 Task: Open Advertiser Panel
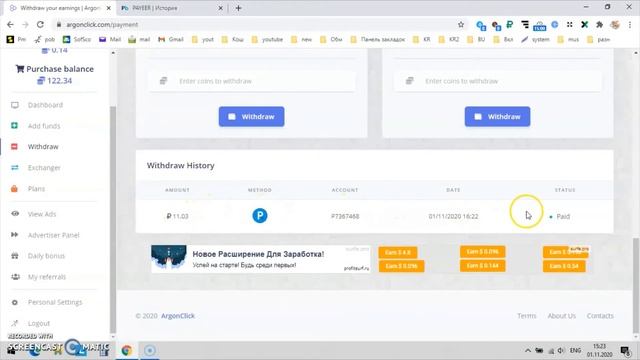(x=53, y=235)
